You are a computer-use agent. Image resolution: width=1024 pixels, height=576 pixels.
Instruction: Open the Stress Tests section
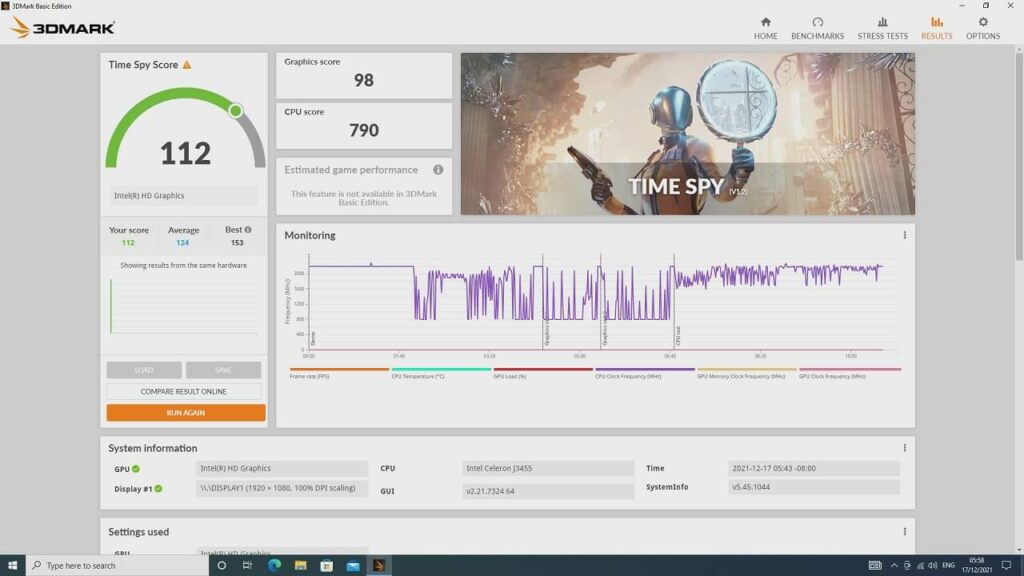pyautogui.click(x=882, y=28)
